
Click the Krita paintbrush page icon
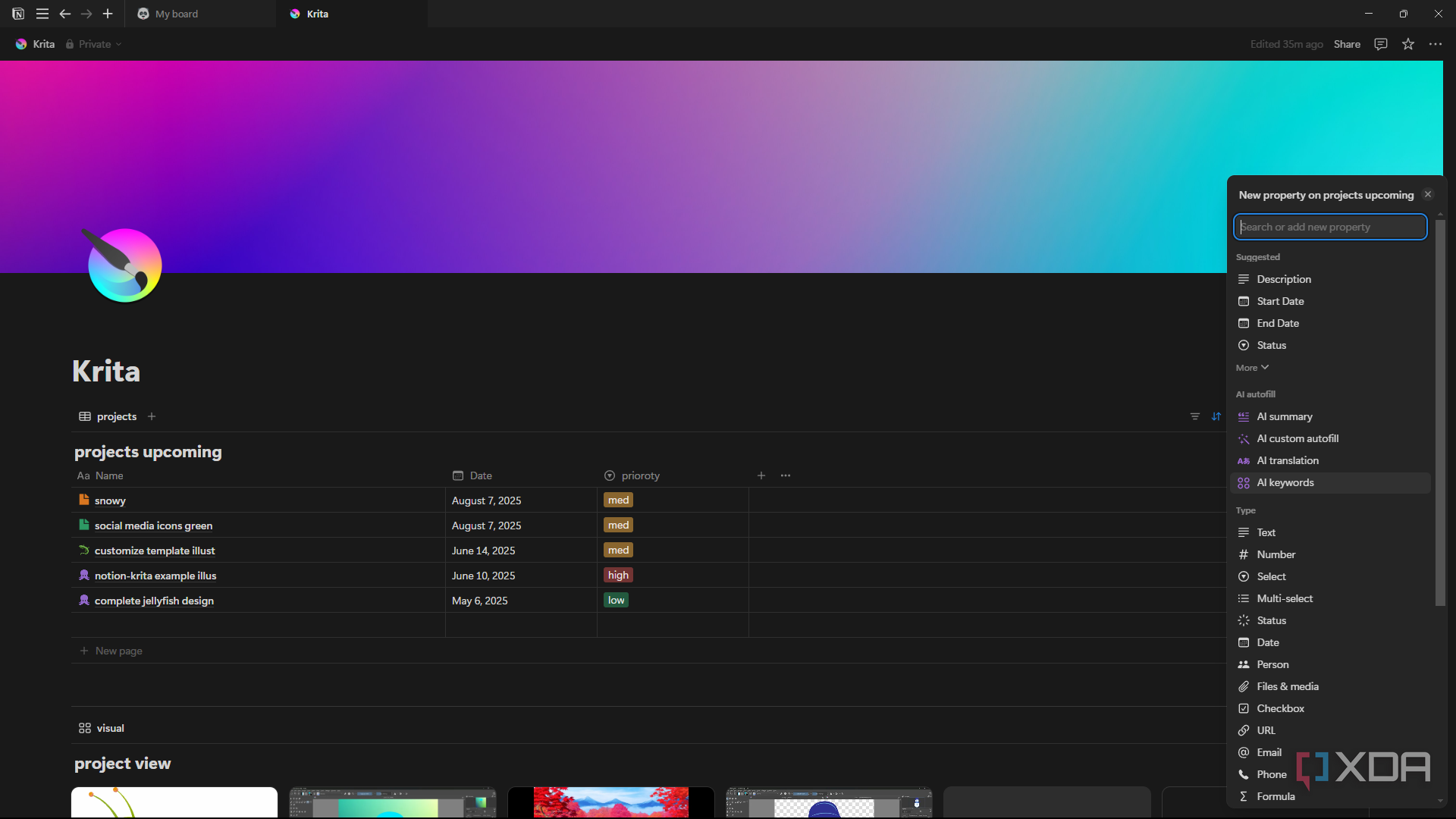(124, 265)
